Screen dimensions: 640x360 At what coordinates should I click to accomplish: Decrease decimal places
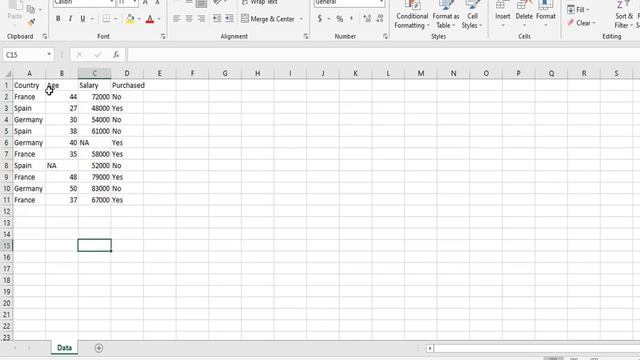pyautogui.click(x=380, y=19)
